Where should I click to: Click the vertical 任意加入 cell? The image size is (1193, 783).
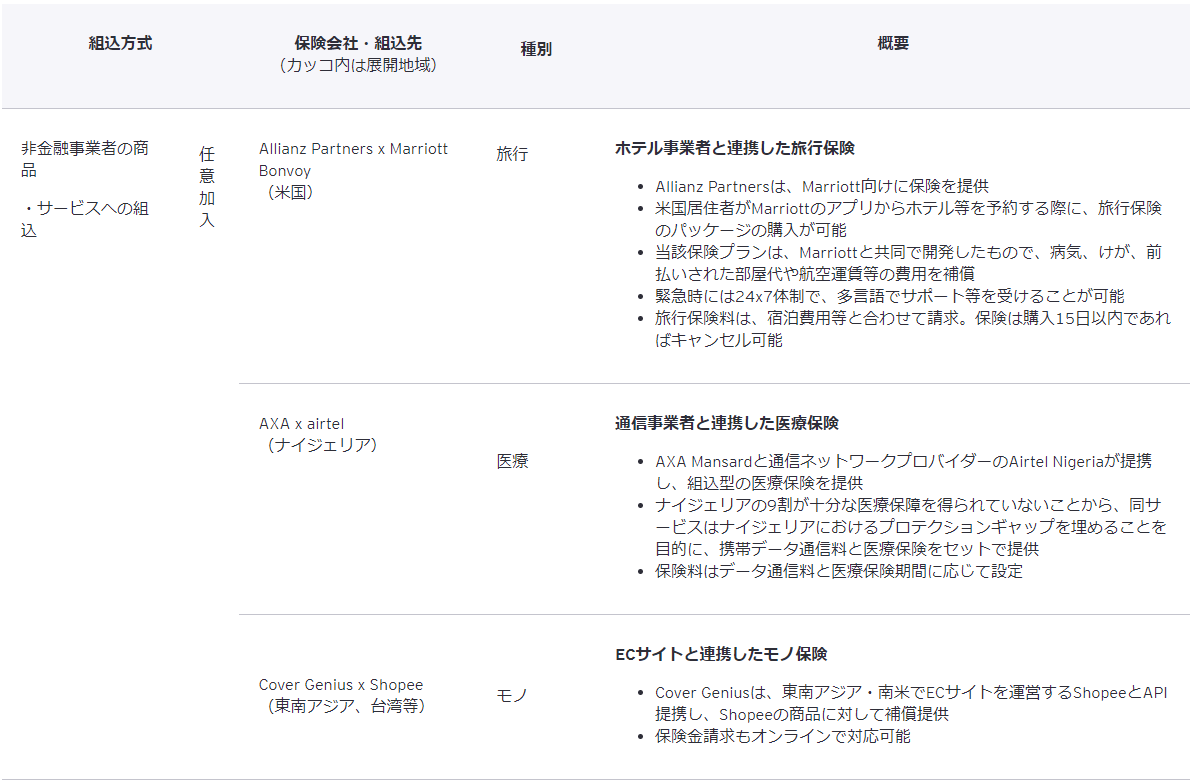click(206, 187)
